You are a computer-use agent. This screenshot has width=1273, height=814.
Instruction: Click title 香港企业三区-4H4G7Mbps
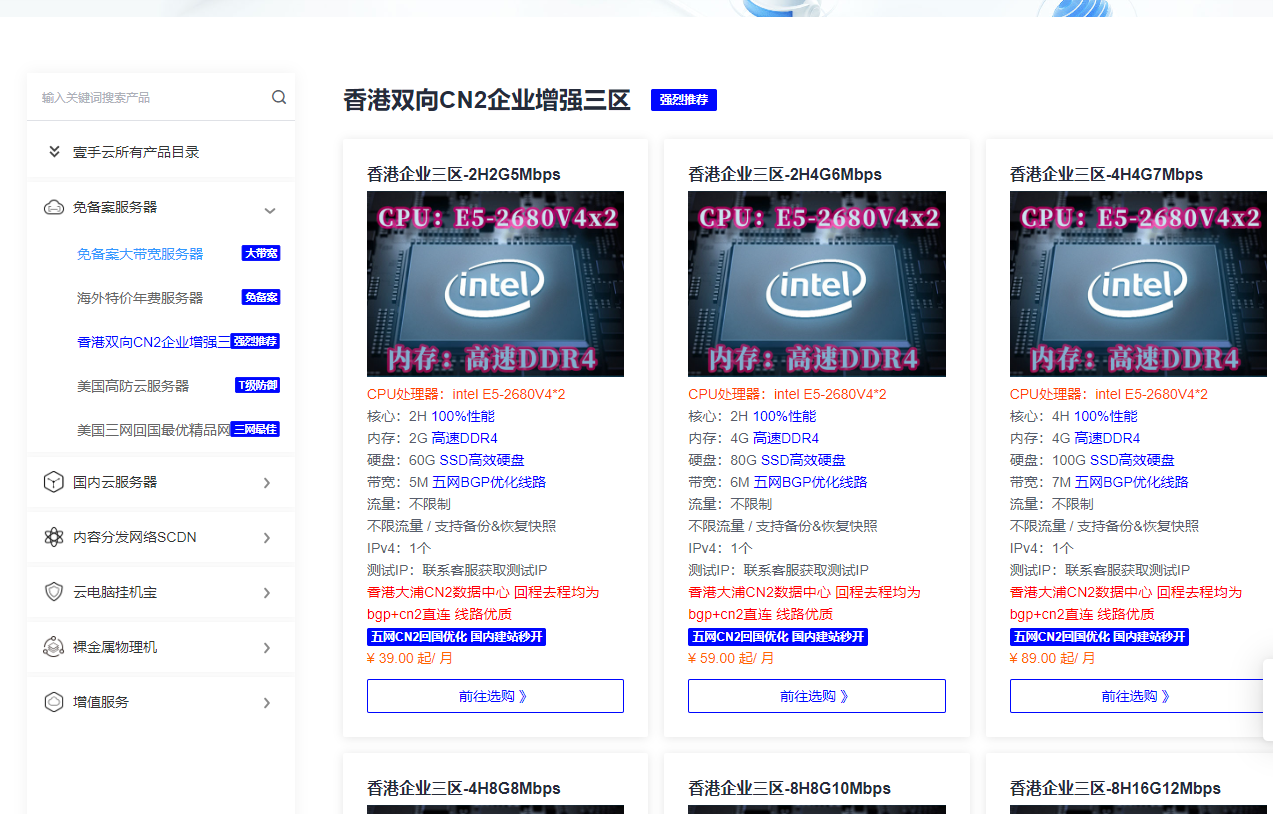(1106, 174)
